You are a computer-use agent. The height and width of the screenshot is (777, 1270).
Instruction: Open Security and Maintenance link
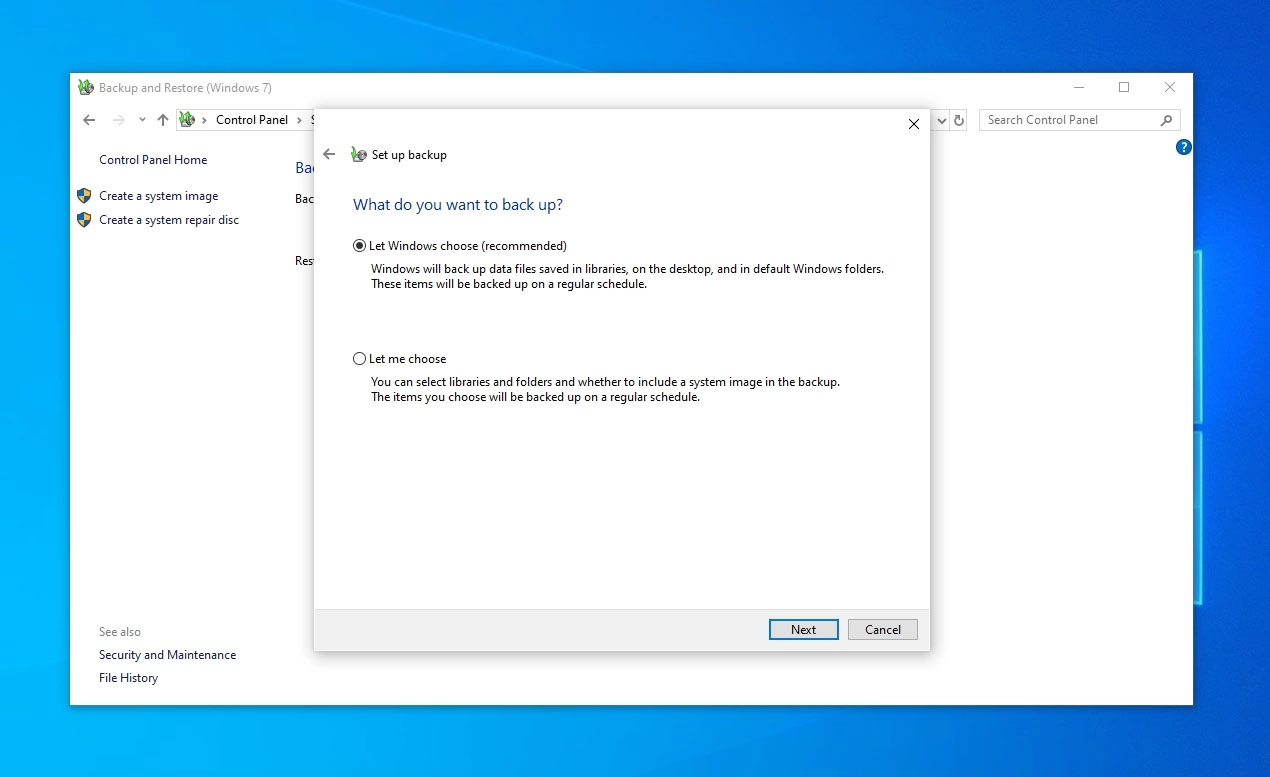click(167, 655)
